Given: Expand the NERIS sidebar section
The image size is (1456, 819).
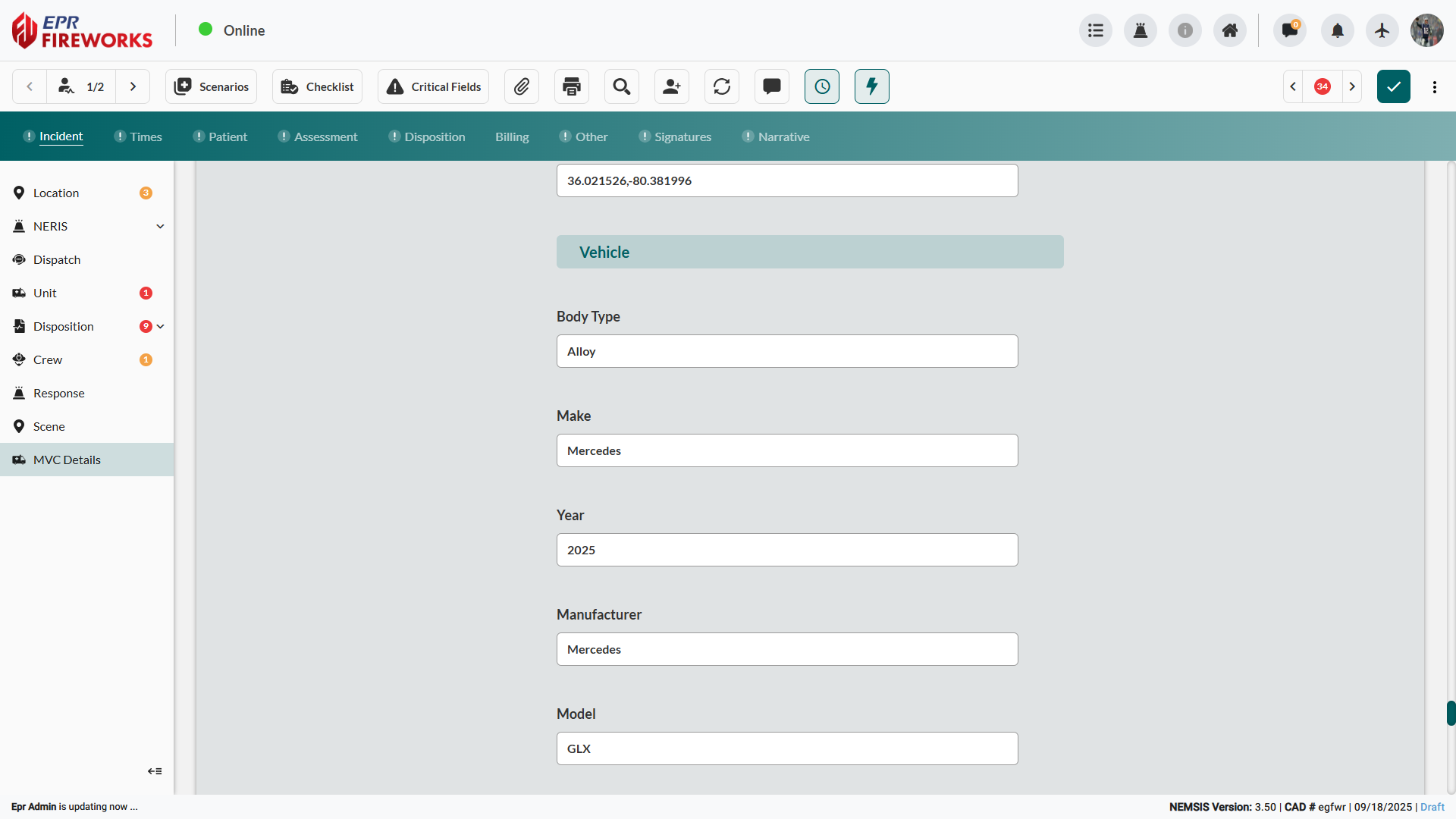Looking at the screenshot, I should click(x=160, y=226).
